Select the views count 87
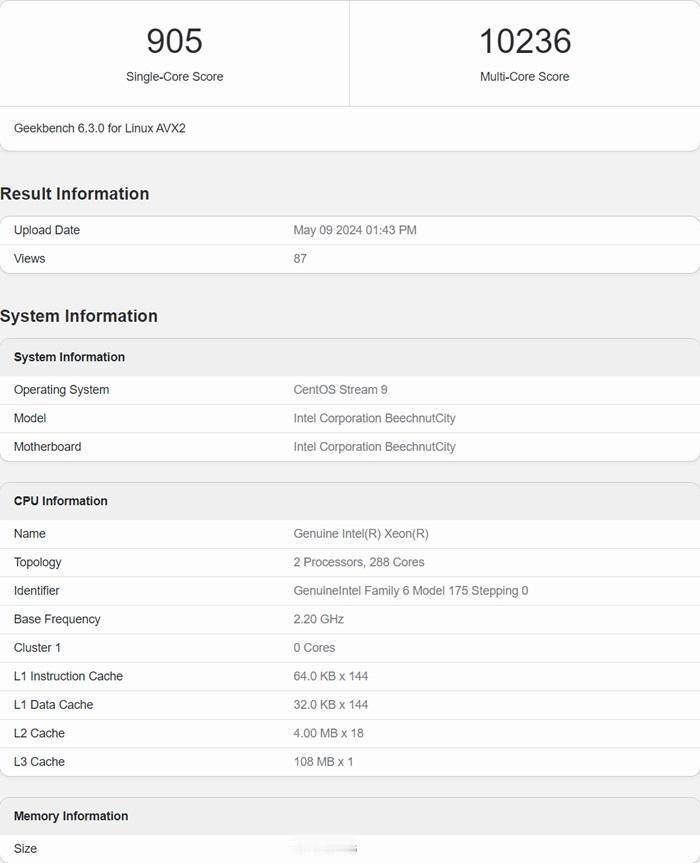The image size is (700, 863). (x=300, y=259)
